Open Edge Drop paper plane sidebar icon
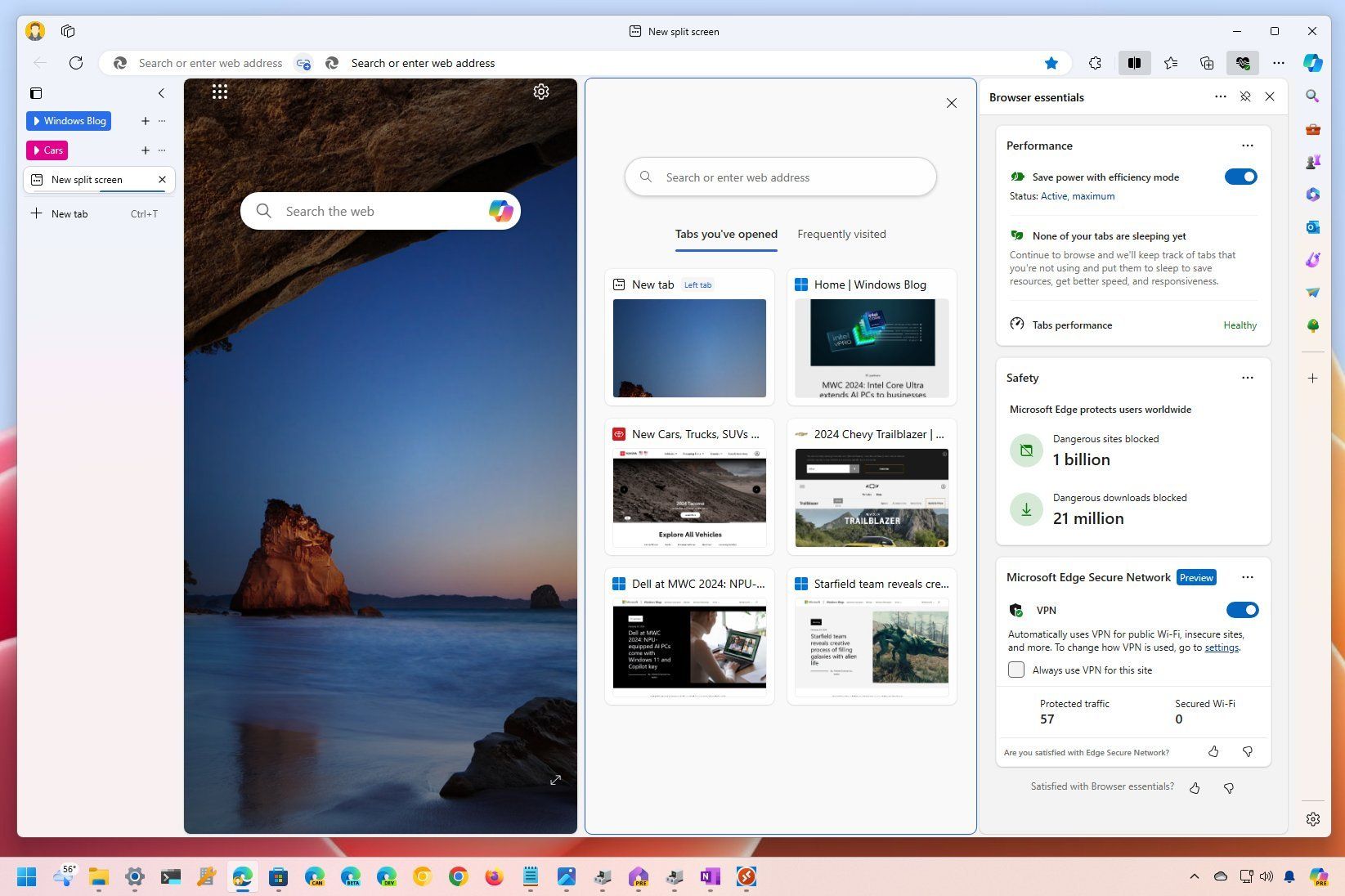1345x896 pixels. tap(1312, 292)
